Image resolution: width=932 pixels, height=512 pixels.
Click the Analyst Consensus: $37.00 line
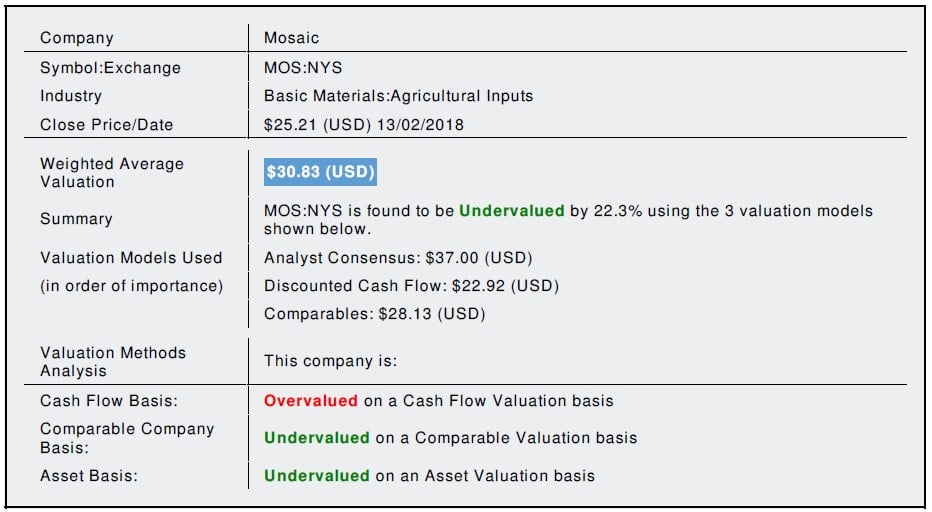click(x=398, y=257)
